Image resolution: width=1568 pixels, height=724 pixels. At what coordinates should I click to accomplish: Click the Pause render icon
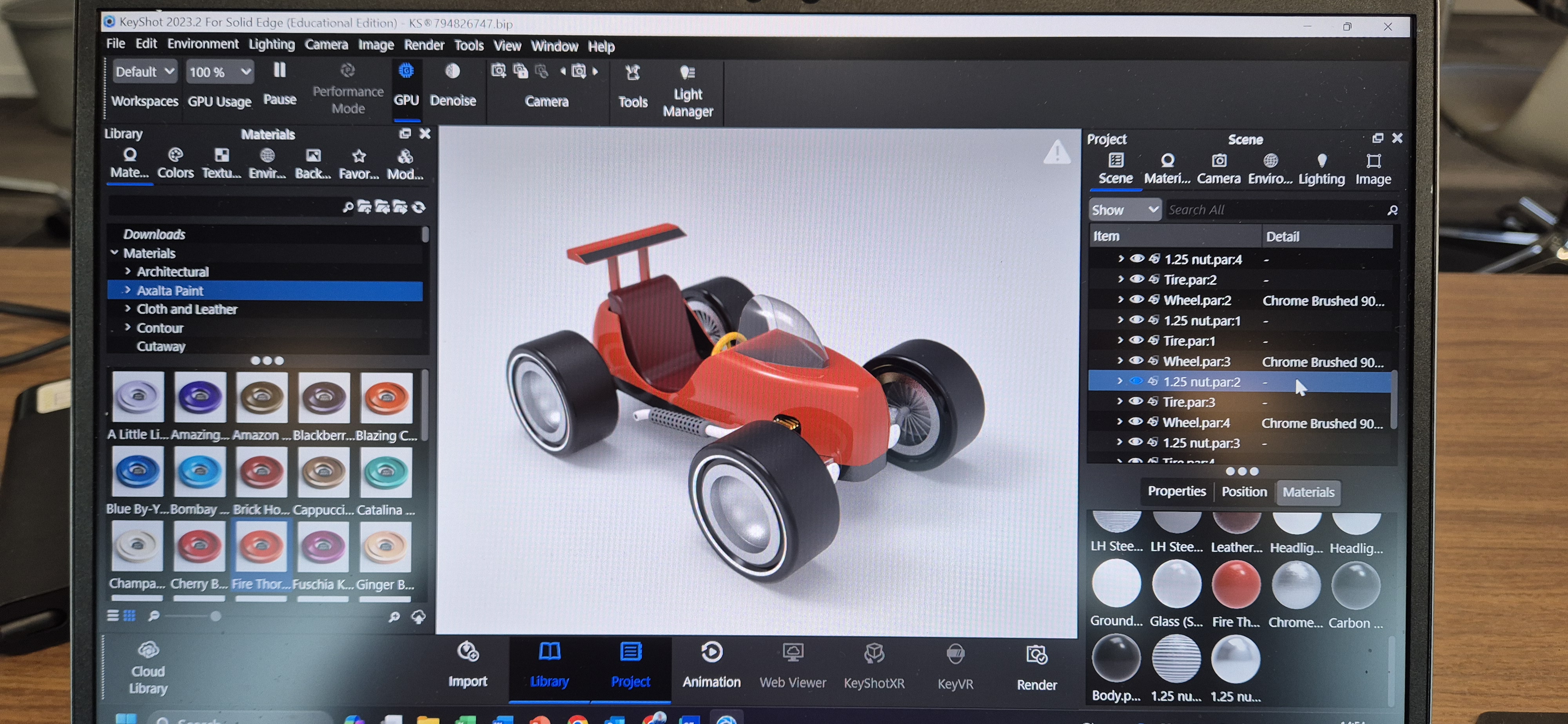pos(279,72)
